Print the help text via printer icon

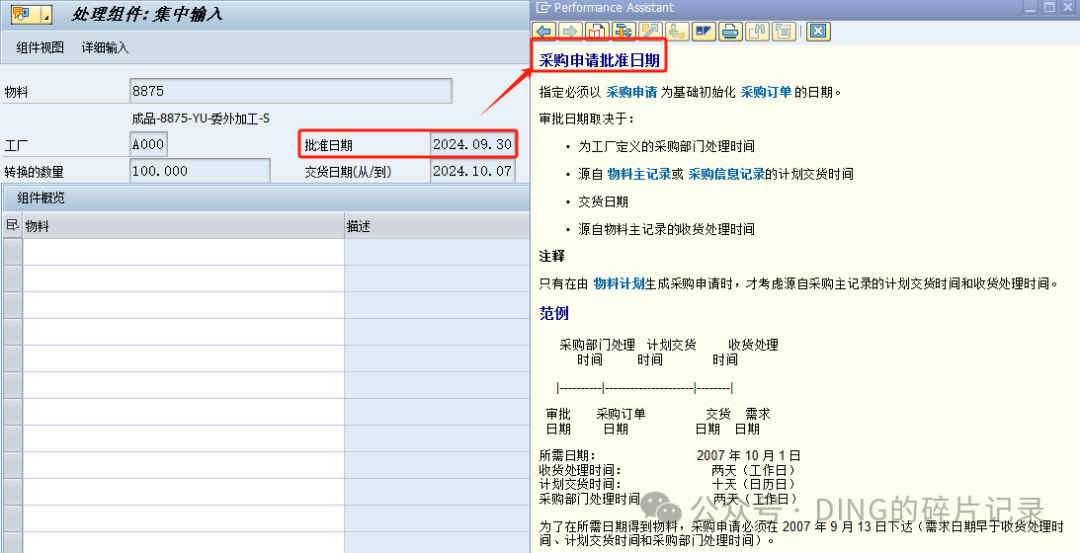pyautogui.click(x=731, y=32)
